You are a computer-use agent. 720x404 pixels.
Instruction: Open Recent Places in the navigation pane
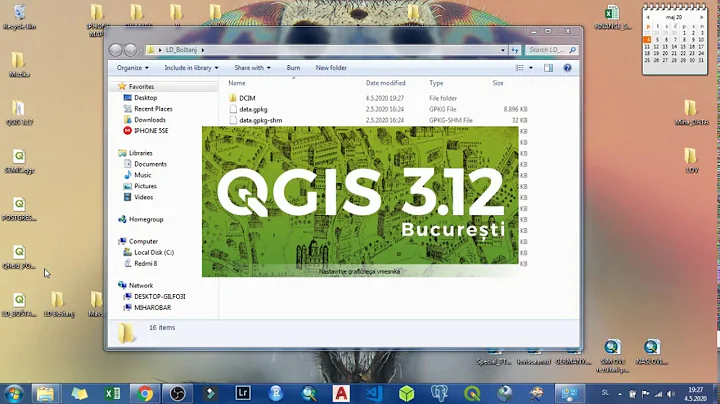click(x=153, y=109)
